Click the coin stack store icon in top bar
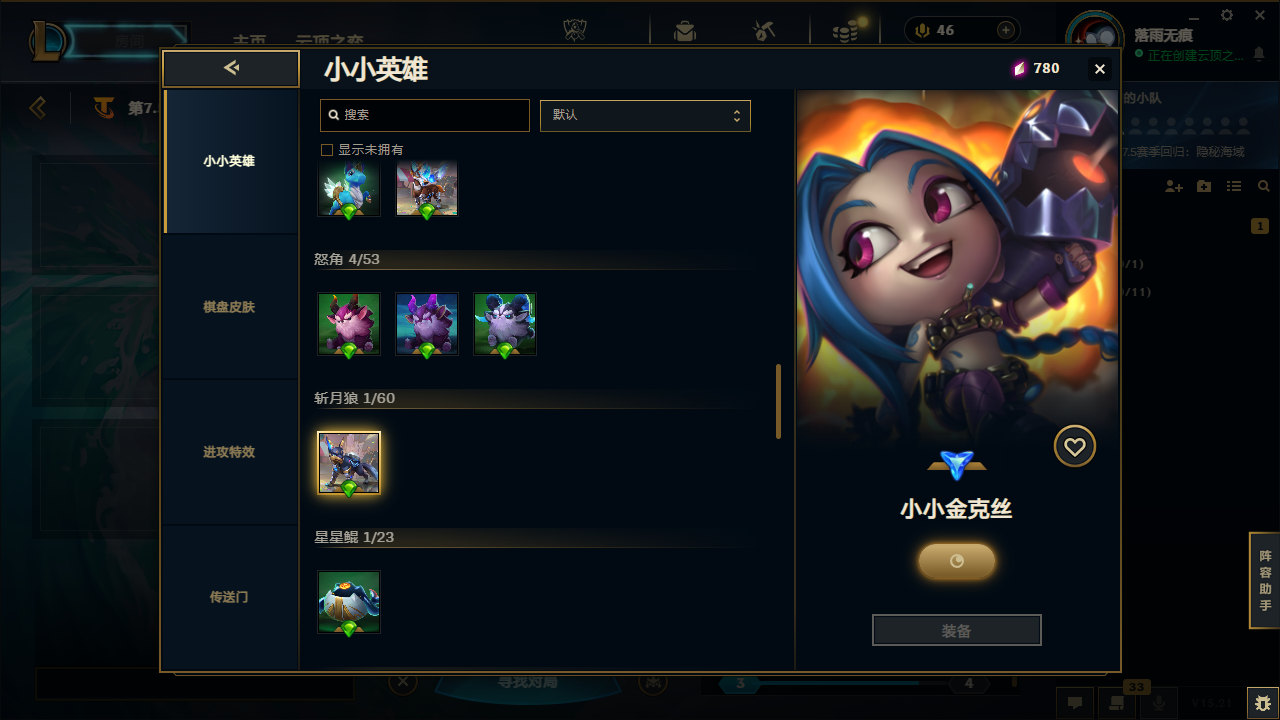This screenshot has height=720, width=1280. (x=846, y=31)
